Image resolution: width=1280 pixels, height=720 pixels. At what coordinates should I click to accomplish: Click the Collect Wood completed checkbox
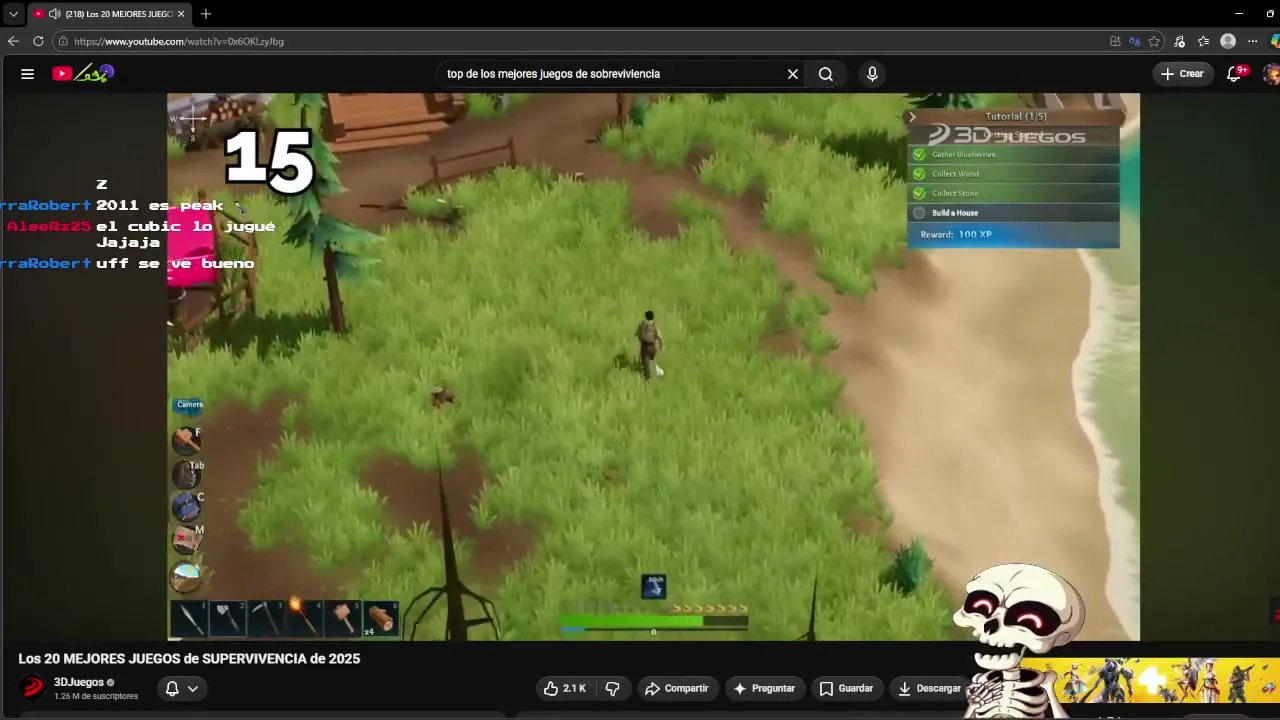pyautogui.click(x=919, y=174)
